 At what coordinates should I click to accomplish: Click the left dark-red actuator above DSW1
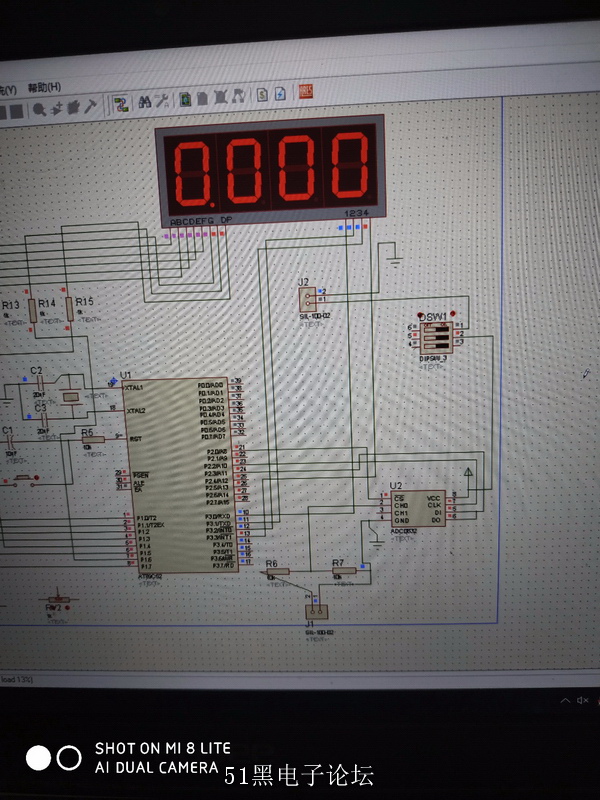[420, 315]
